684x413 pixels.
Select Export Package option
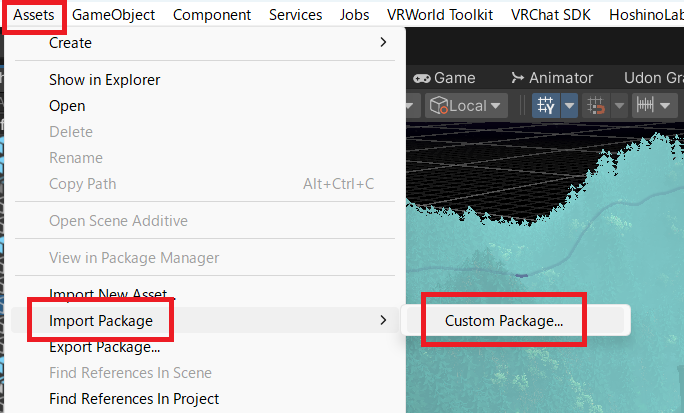[104, 347]
